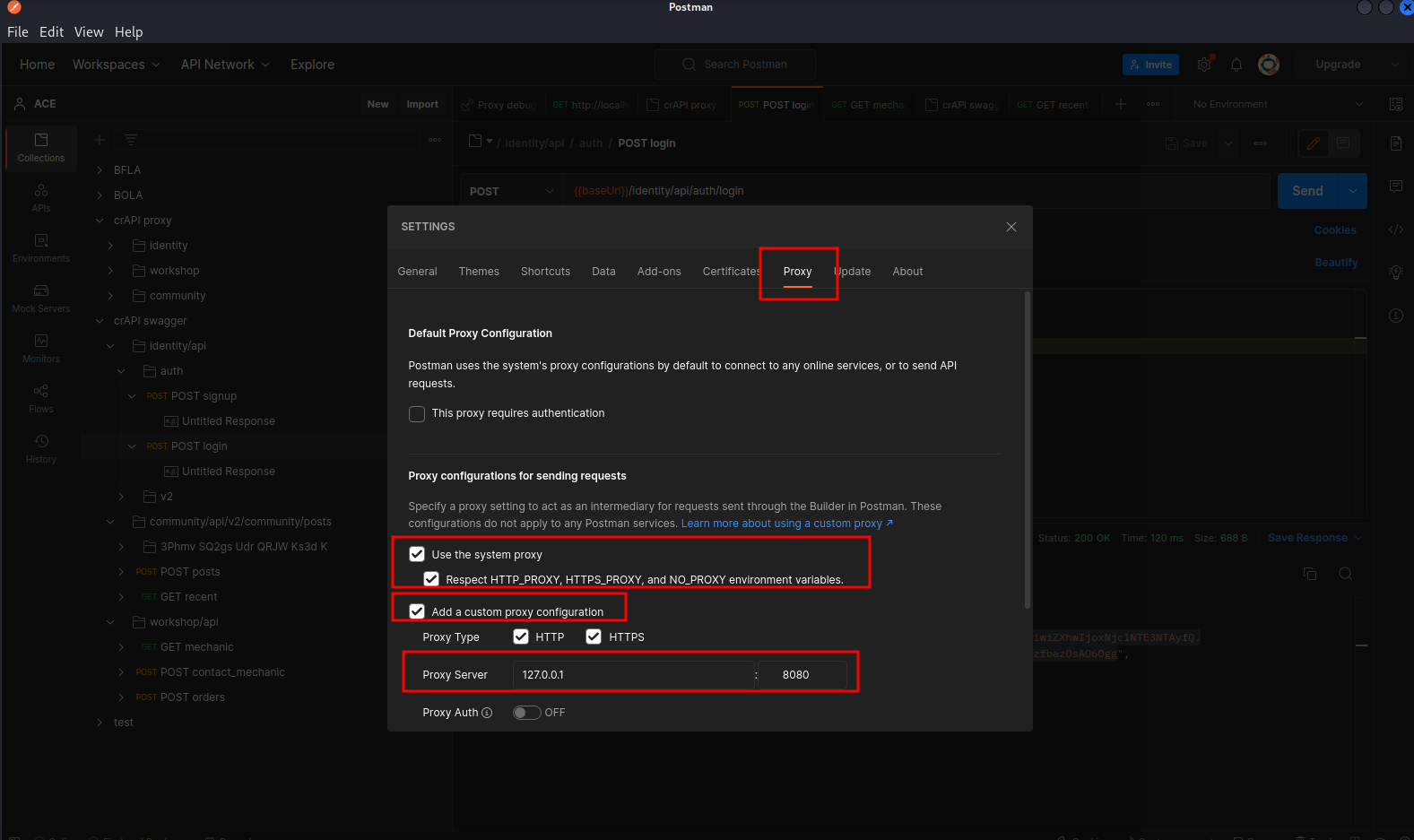Expand the BOLA collection
This screenshot has width=1414, height=840.
[100, 195]
